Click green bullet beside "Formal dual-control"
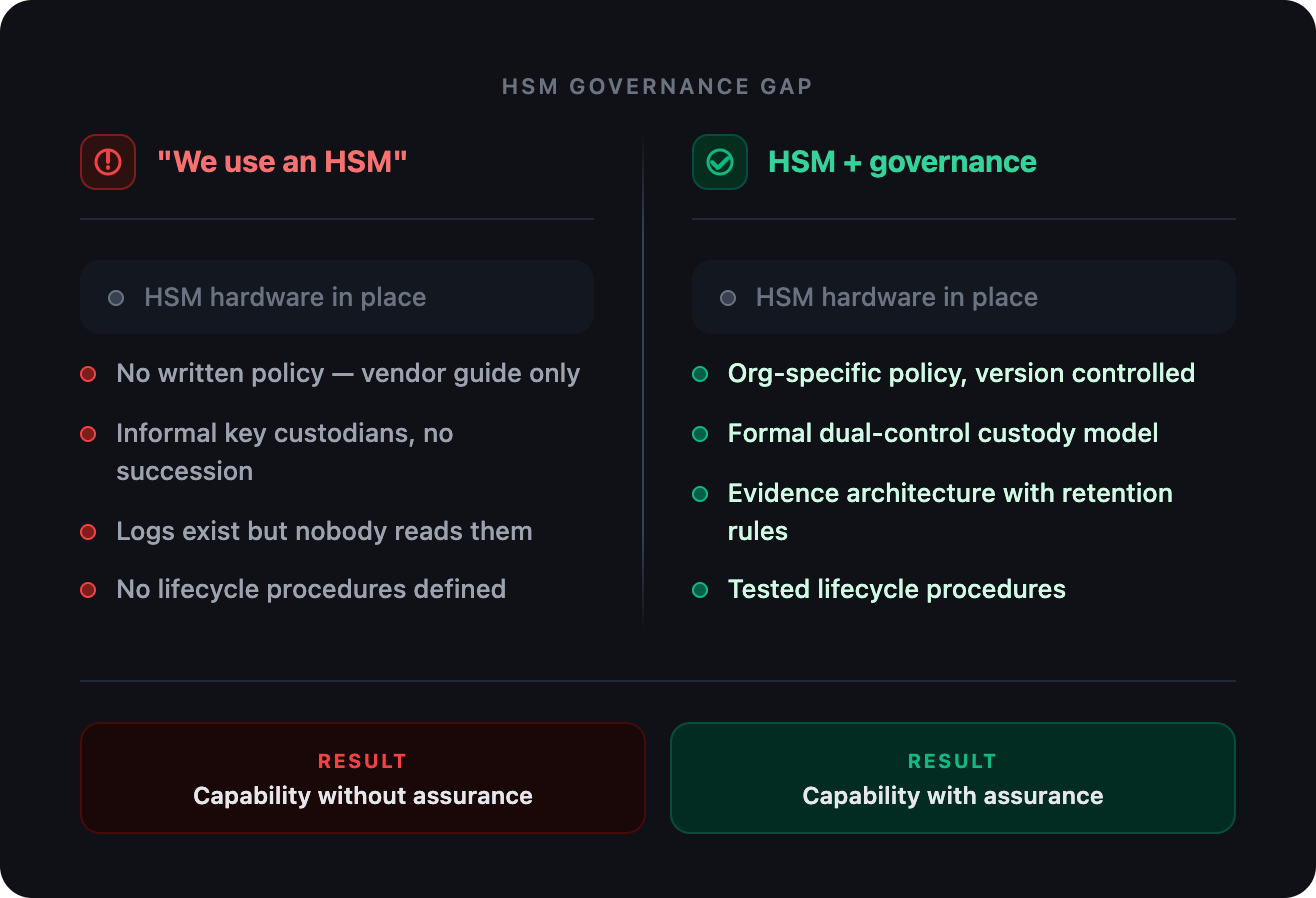Image resolution: width=1316 pixels, height=898 pixels. (x=700, y=434)
